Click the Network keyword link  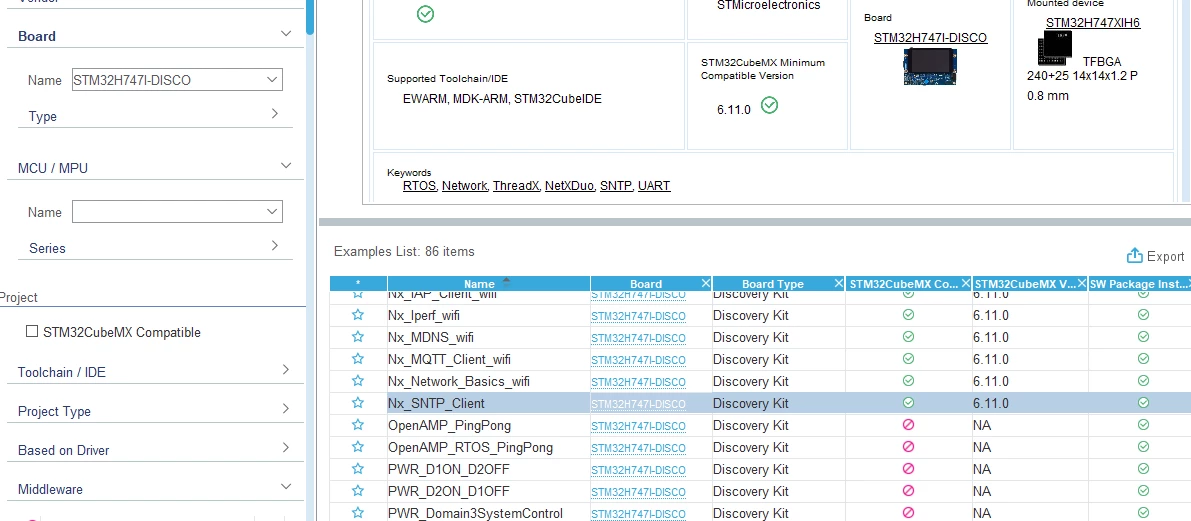click(465, 185)
